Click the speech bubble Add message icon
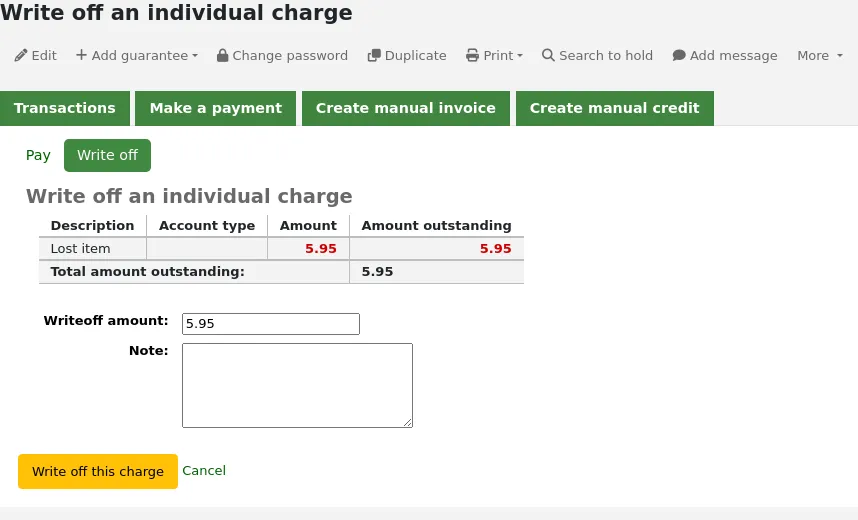This screenshot has width=858, height=520. [x=679, y=55]
